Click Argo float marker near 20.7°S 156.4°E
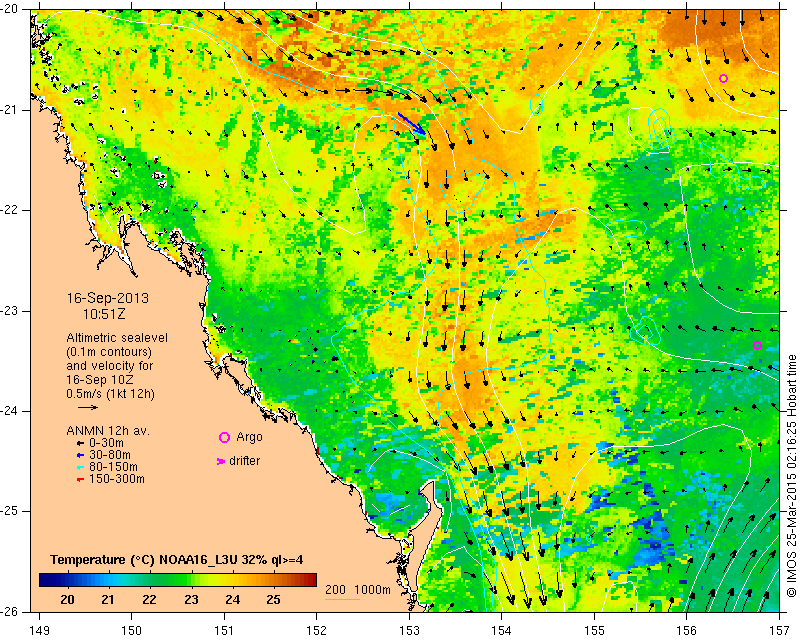The width and height of the screenshot is (800, 640). tap(723, 78)
